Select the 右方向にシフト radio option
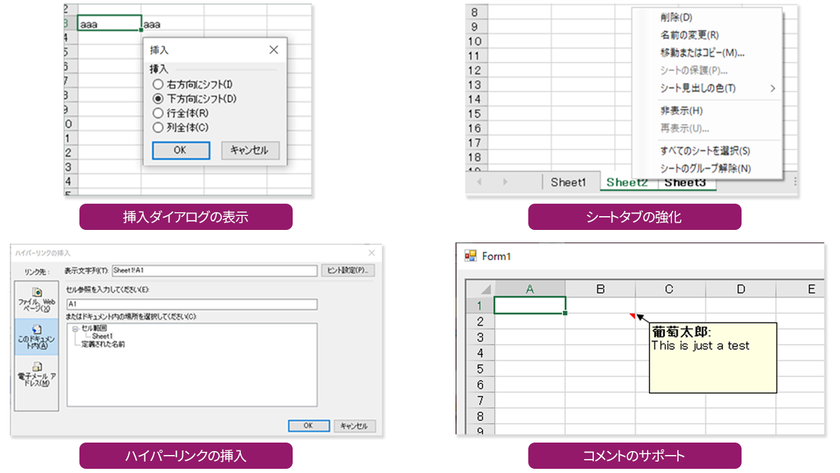This screenshot has height=473, width=840. [x=158, y=84]
